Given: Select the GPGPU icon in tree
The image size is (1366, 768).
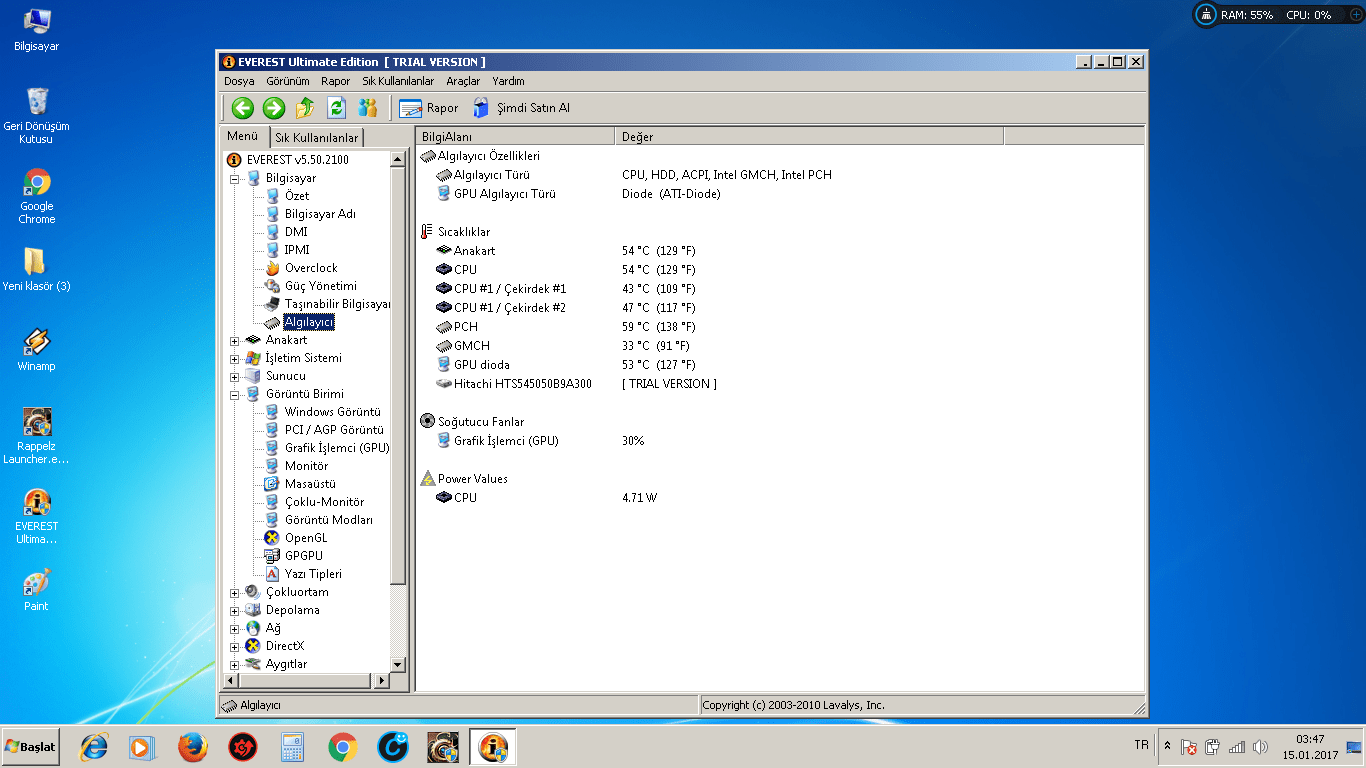Looking at the screenshot, I should (272, 556).
